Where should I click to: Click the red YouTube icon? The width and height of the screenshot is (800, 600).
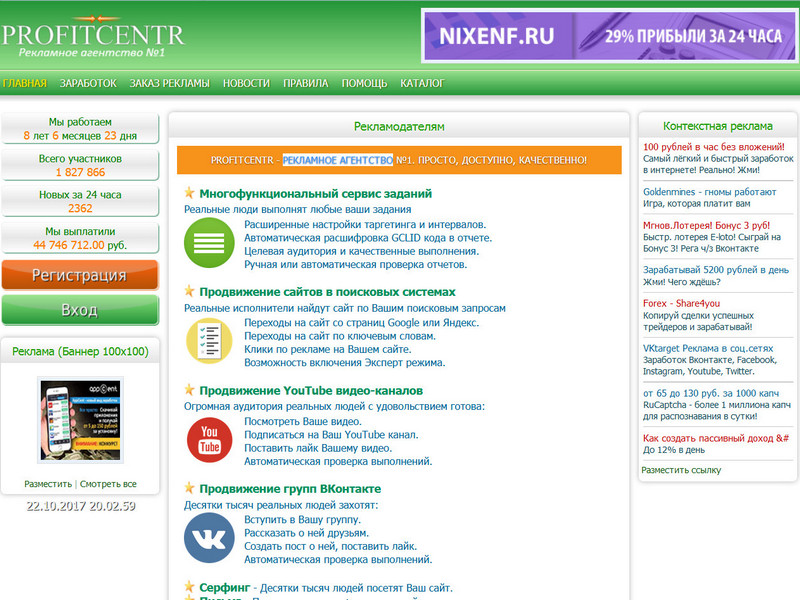tap(209, 439)
